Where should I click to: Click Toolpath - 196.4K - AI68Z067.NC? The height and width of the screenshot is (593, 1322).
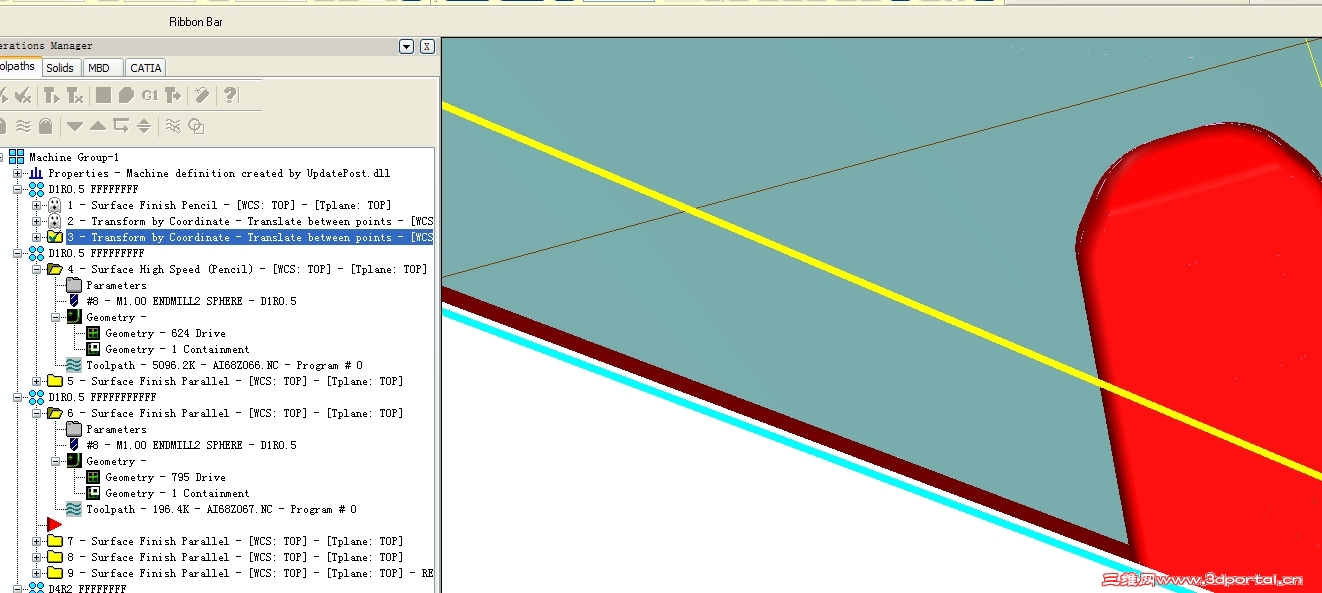coord(221,509)
